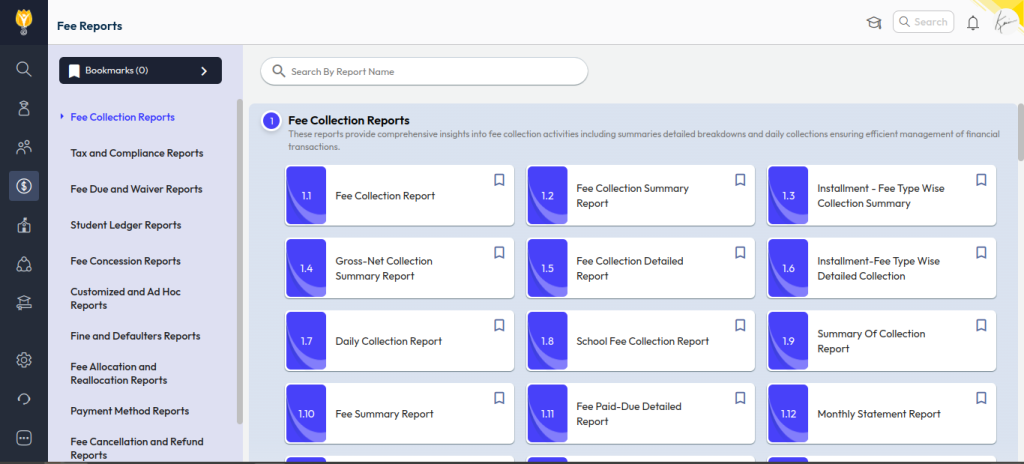The height and width of the screenshot is (464, 1024).
Task: Select Tax and Compliance Reports category
Action: point(137,153)
